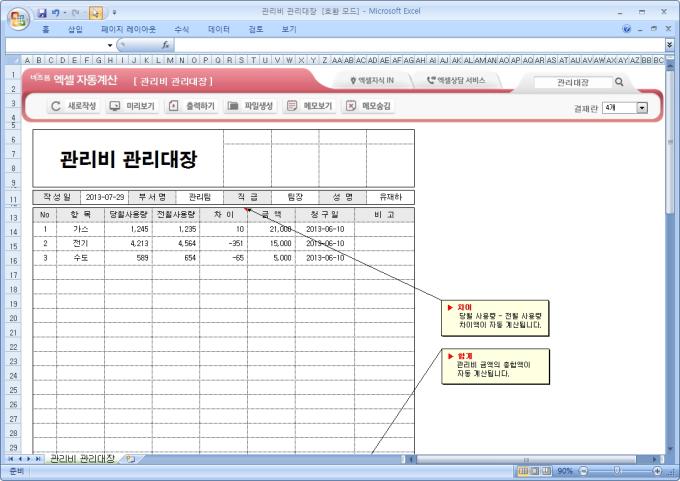Go to first sheet tab arrow
680x481 pixels.
[x=11, y=458]
